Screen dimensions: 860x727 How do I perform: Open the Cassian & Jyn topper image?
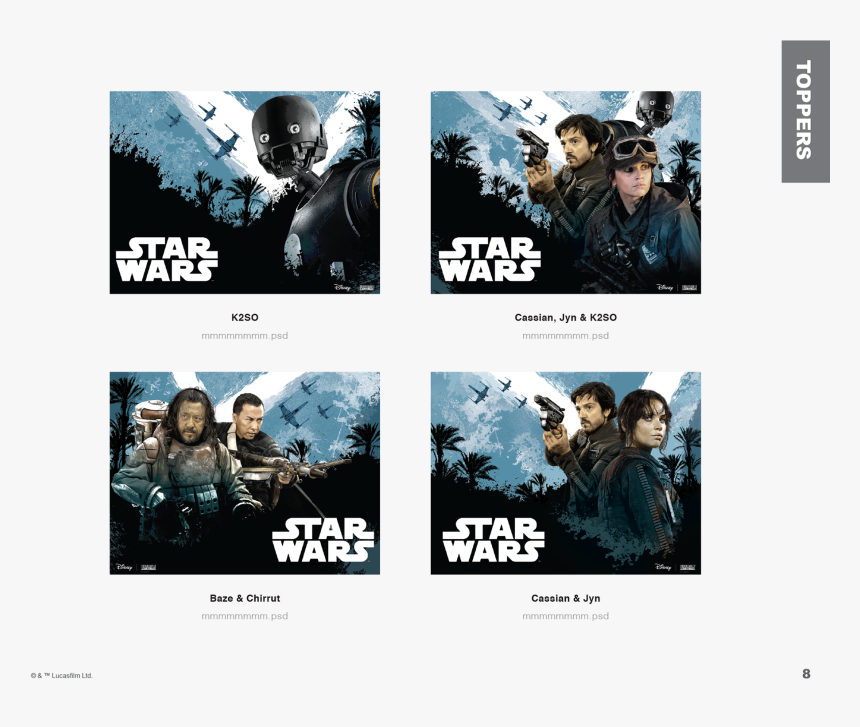pos(565,473)
